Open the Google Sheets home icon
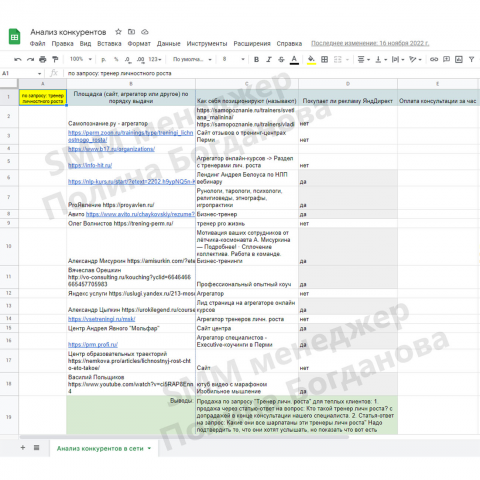480x480 pixels. click(x=14, y=37)
